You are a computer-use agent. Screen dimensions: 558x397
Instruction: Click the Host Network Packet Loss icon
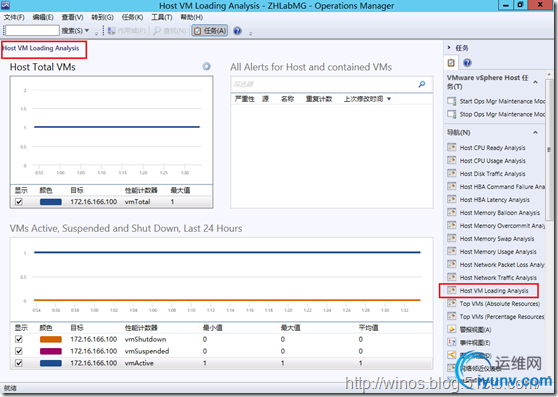pyautogui.click(x=452, y=264)
